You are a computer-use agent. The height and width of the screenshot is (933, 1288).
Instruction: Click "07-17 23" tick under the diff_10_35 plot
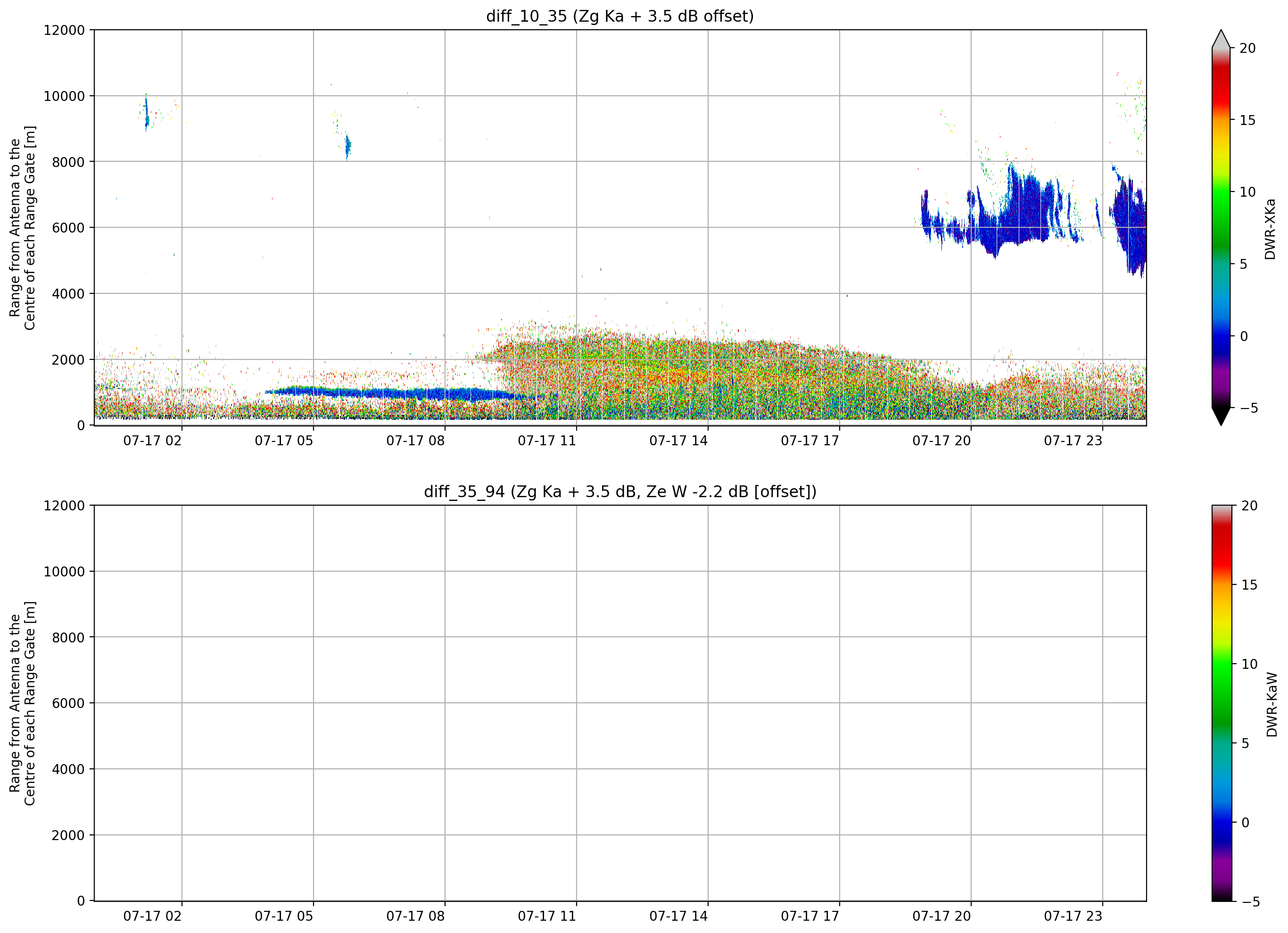click(1073, 441)
